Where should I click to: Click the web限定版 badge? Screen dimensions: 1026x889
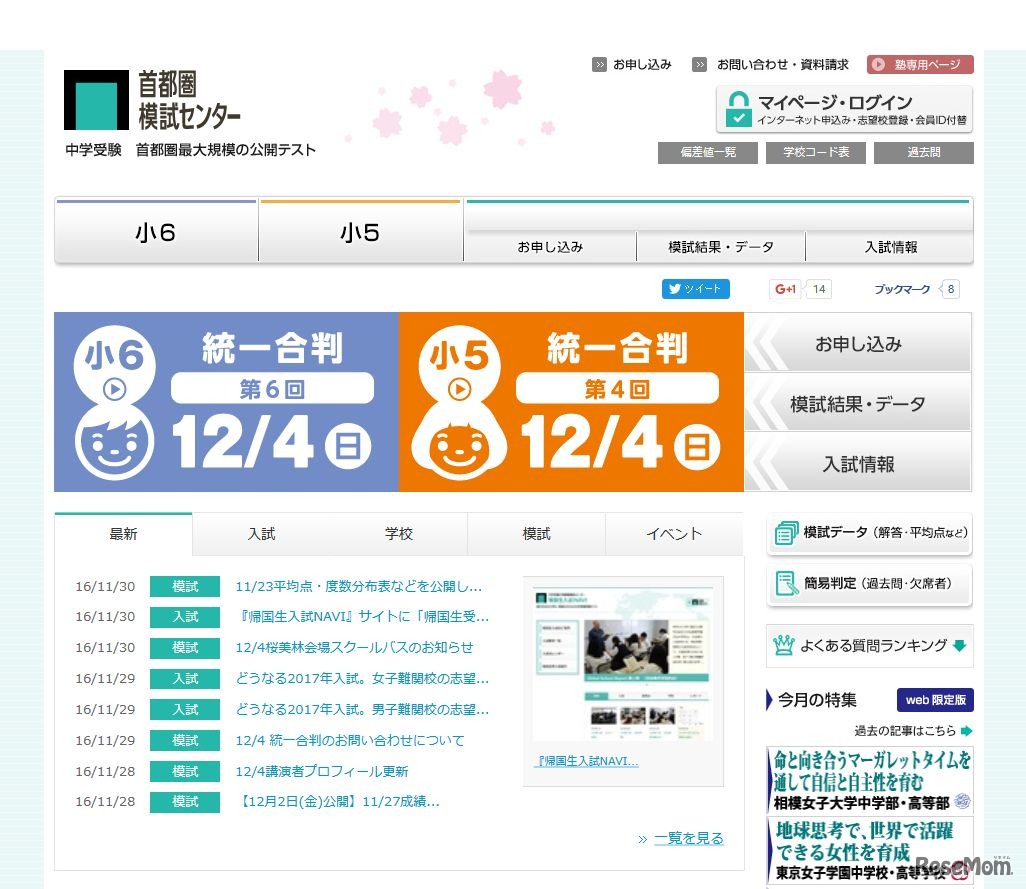[935, 700]
